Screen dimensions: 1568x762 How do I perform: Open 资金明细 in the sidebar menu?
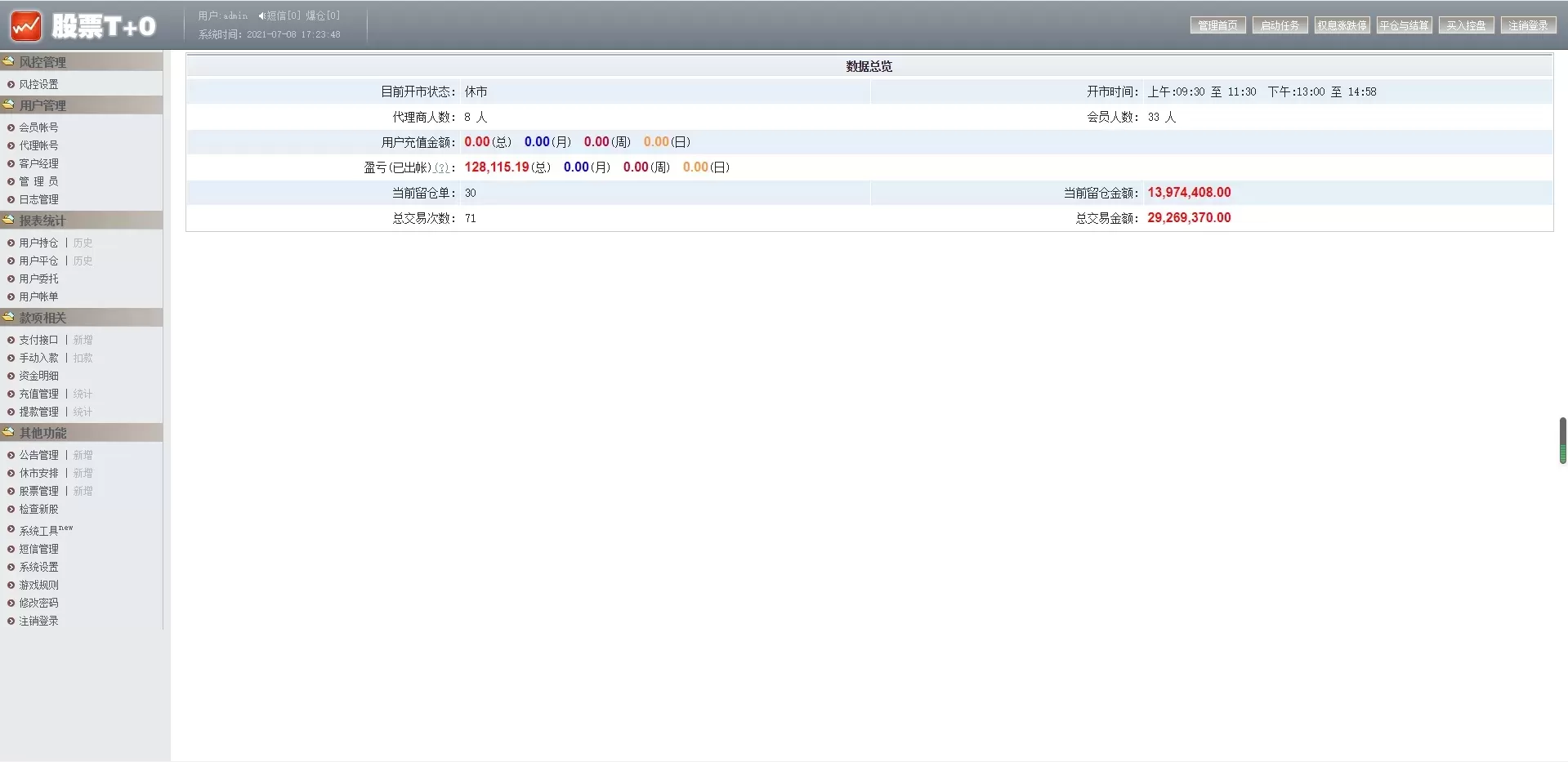38,376
